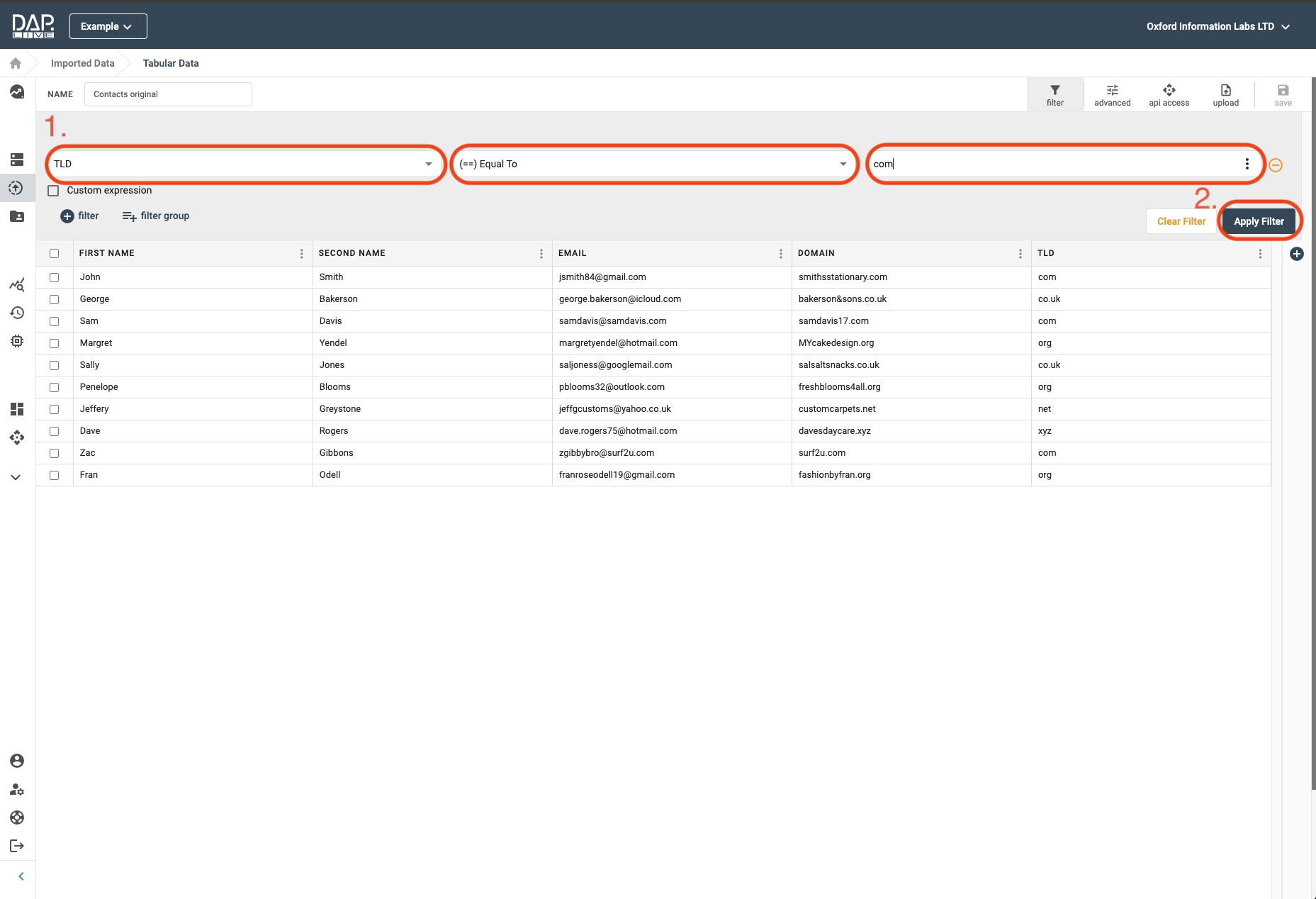The image size is (1316, 899).
Task: Tick the checkbox for John's row
Action: point(55,277)
